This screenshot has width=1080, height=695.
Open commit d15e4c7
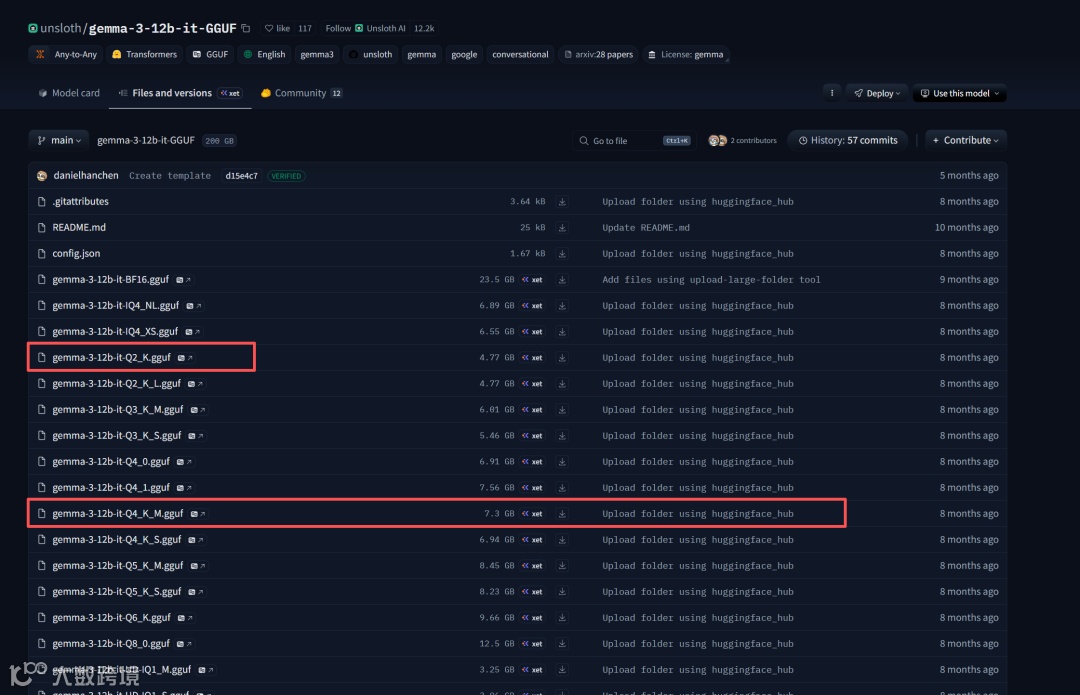241,176
